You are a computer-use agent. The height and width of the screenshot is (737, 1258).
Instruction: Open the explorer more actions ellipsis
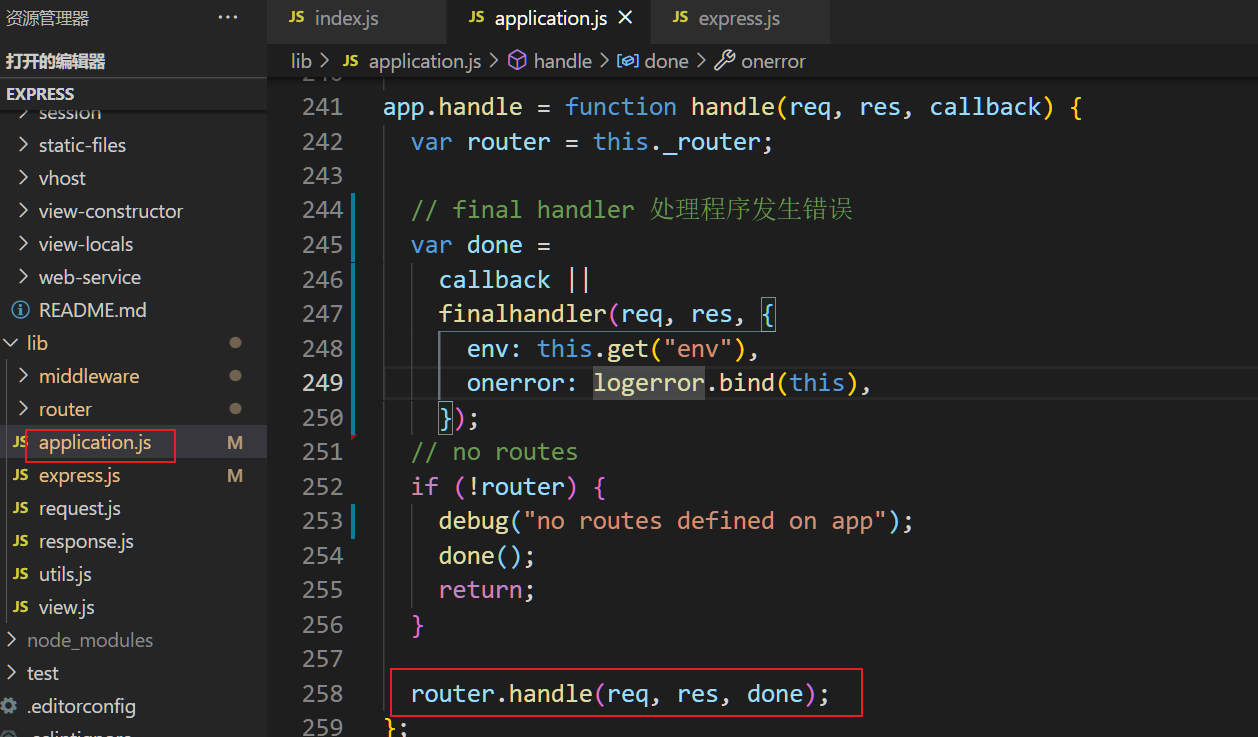tap(228, 18)
